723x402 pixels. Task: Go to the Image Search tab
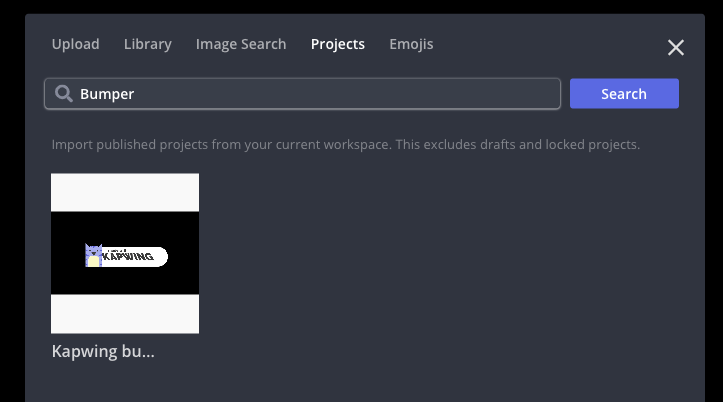240,44
